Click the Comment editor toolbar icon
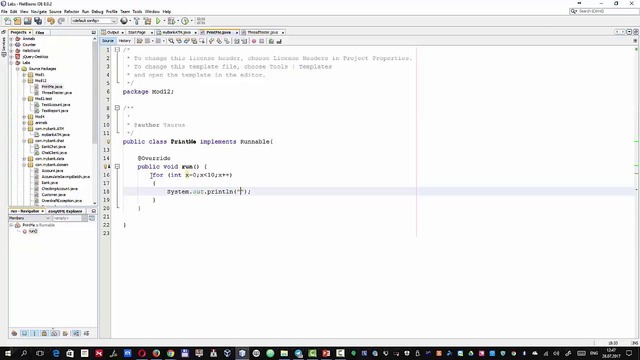Screen dimensions: 640x360 pos(271,41)
